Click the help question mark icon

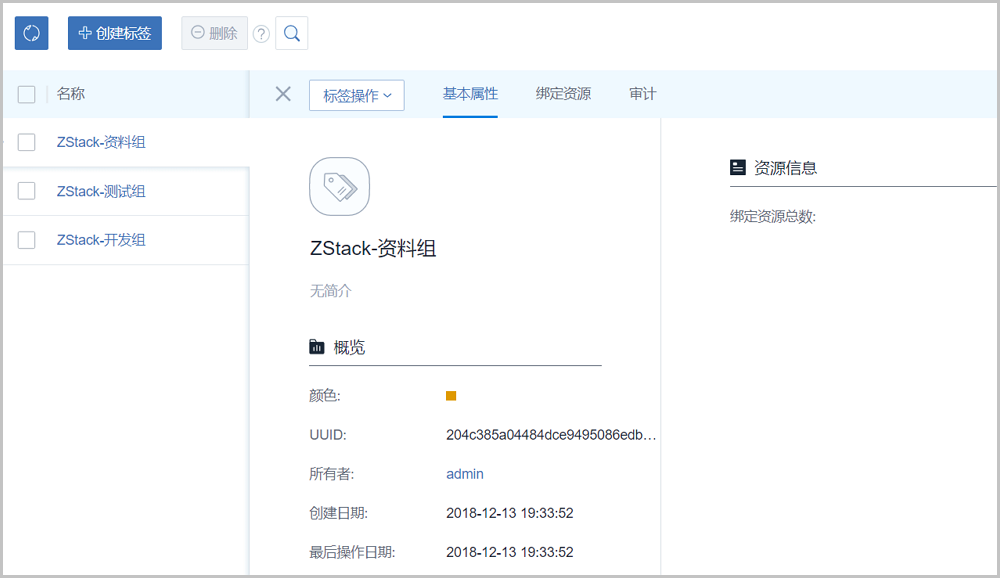coord(261,34)
